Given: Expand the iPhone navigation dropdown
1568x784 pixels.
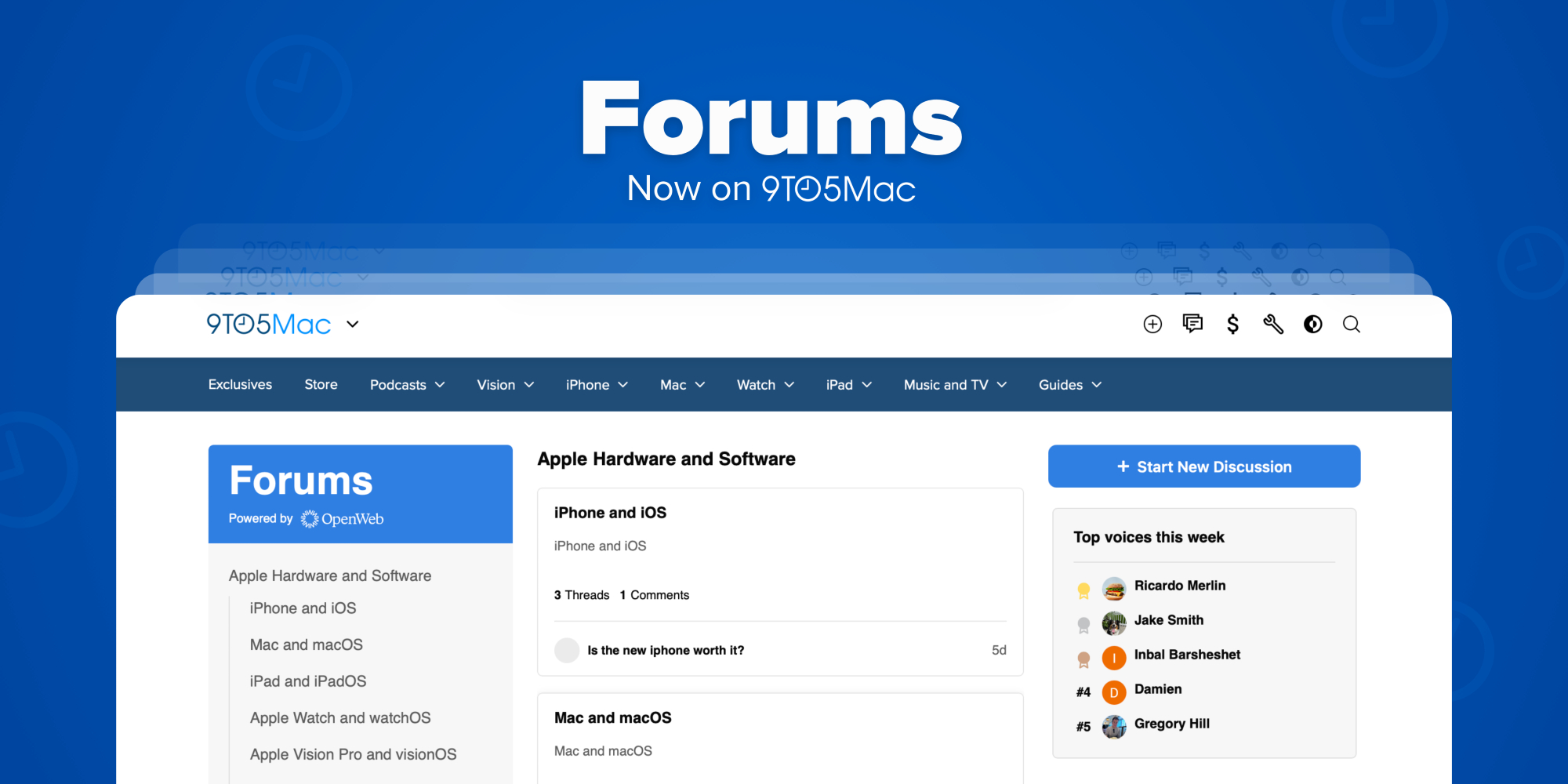Looking at the screenshot, I should pyautogui.click(x=597, y=385).
